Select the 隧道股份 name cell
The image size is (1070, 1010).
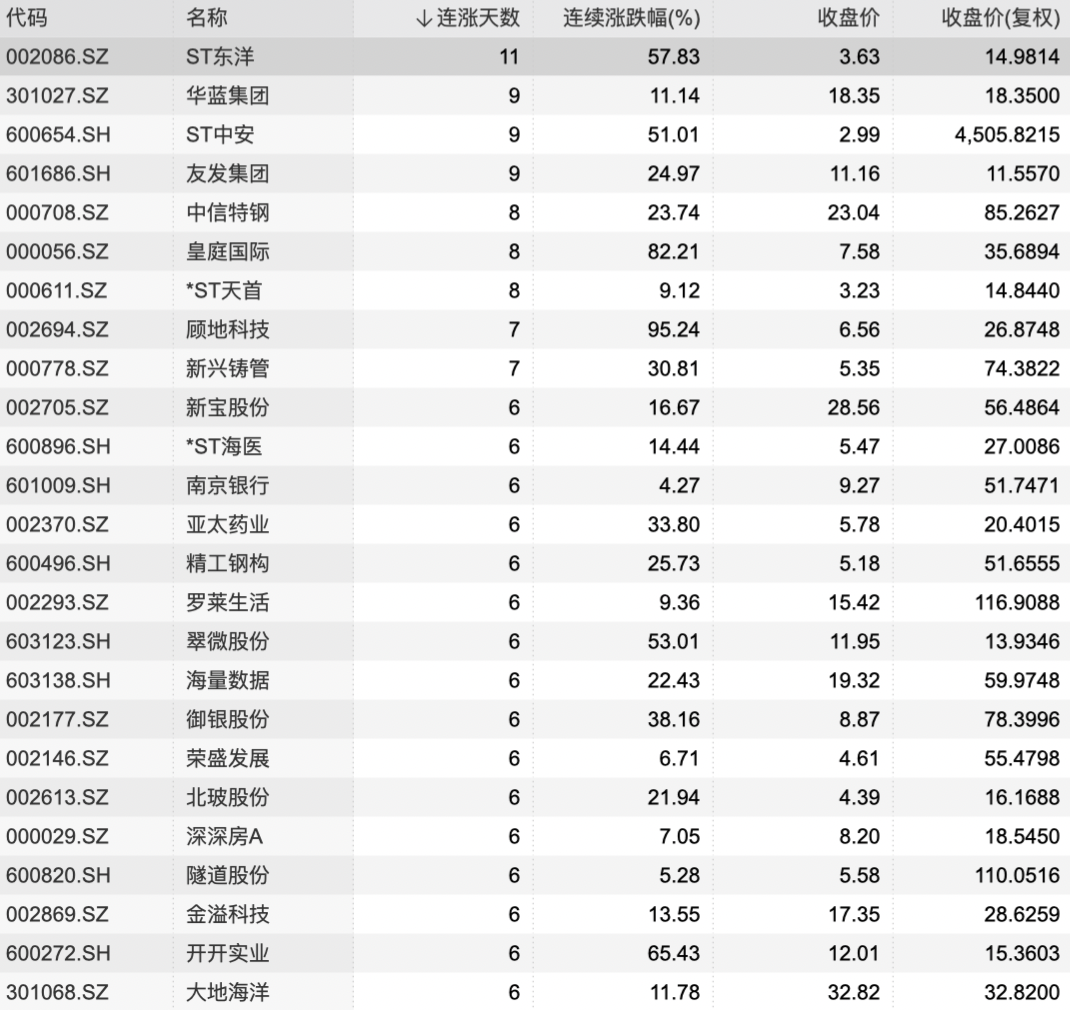[x=227, y=874]
